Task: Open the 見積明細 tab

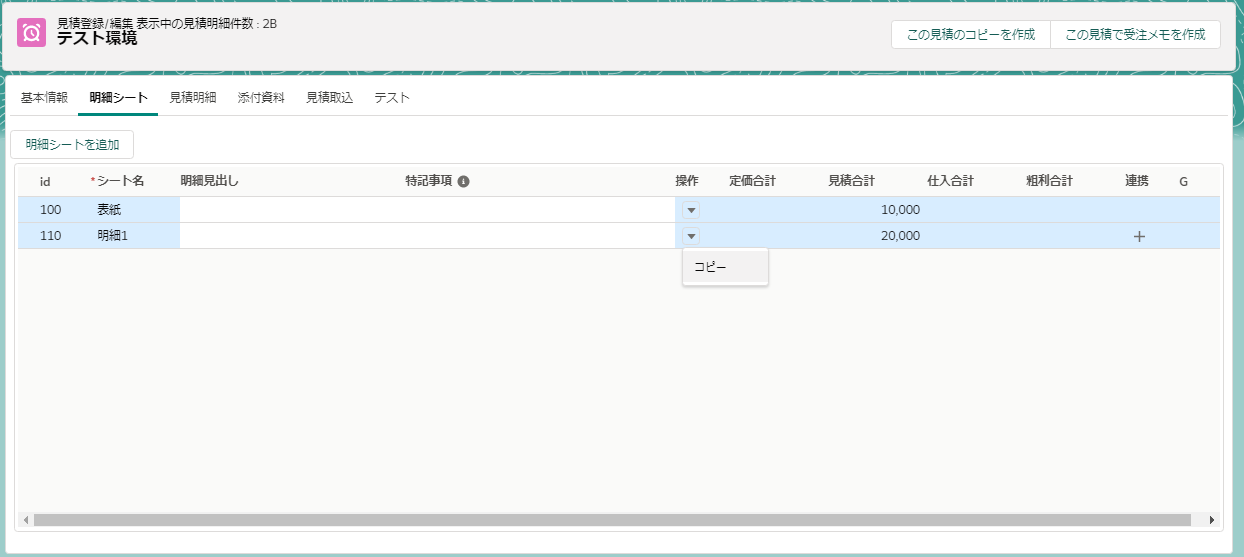Action: (193, 98)
